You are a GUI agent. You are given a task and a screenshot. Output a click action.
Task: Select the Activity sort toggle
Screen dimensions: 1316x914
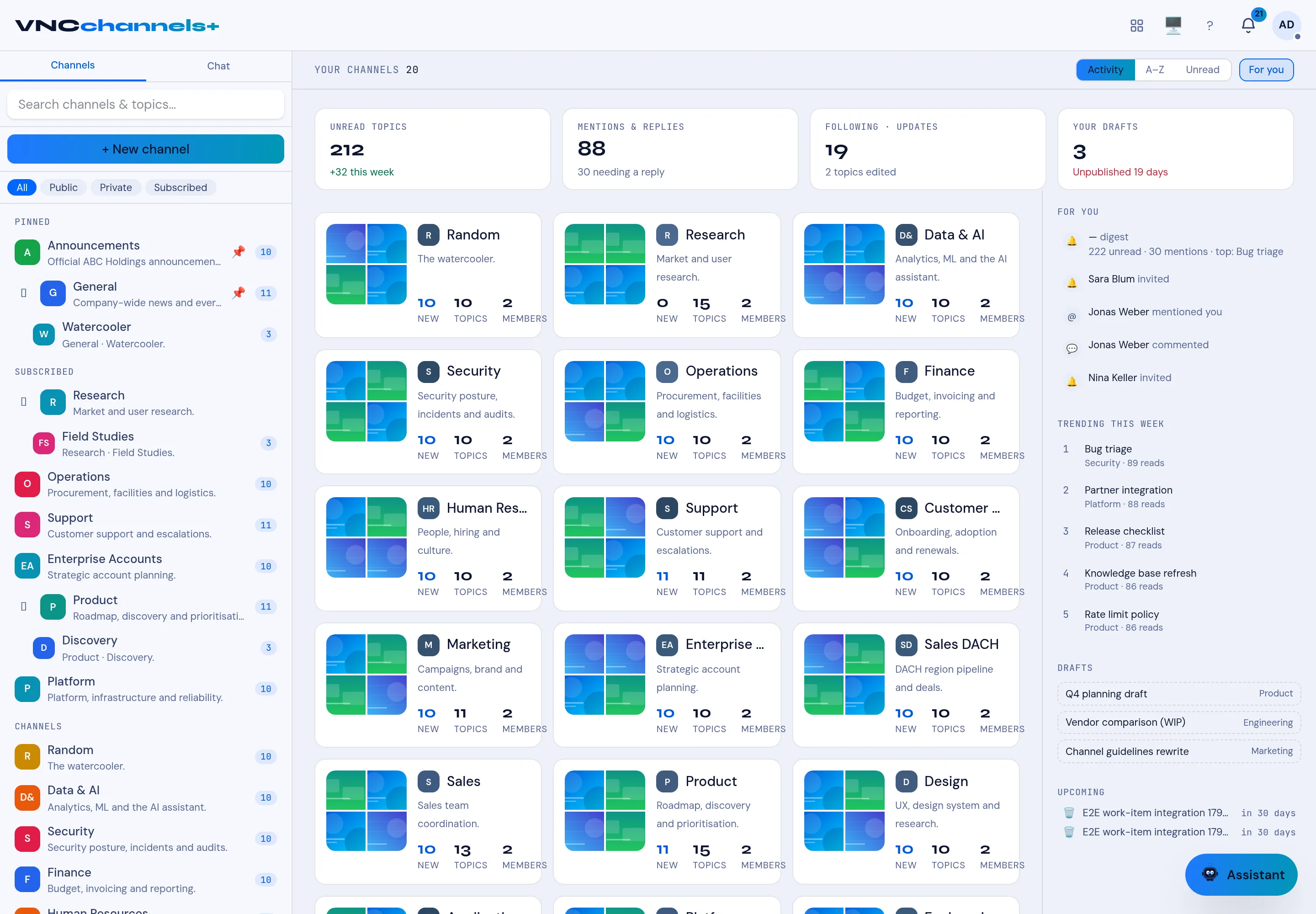coord(1105,70)
